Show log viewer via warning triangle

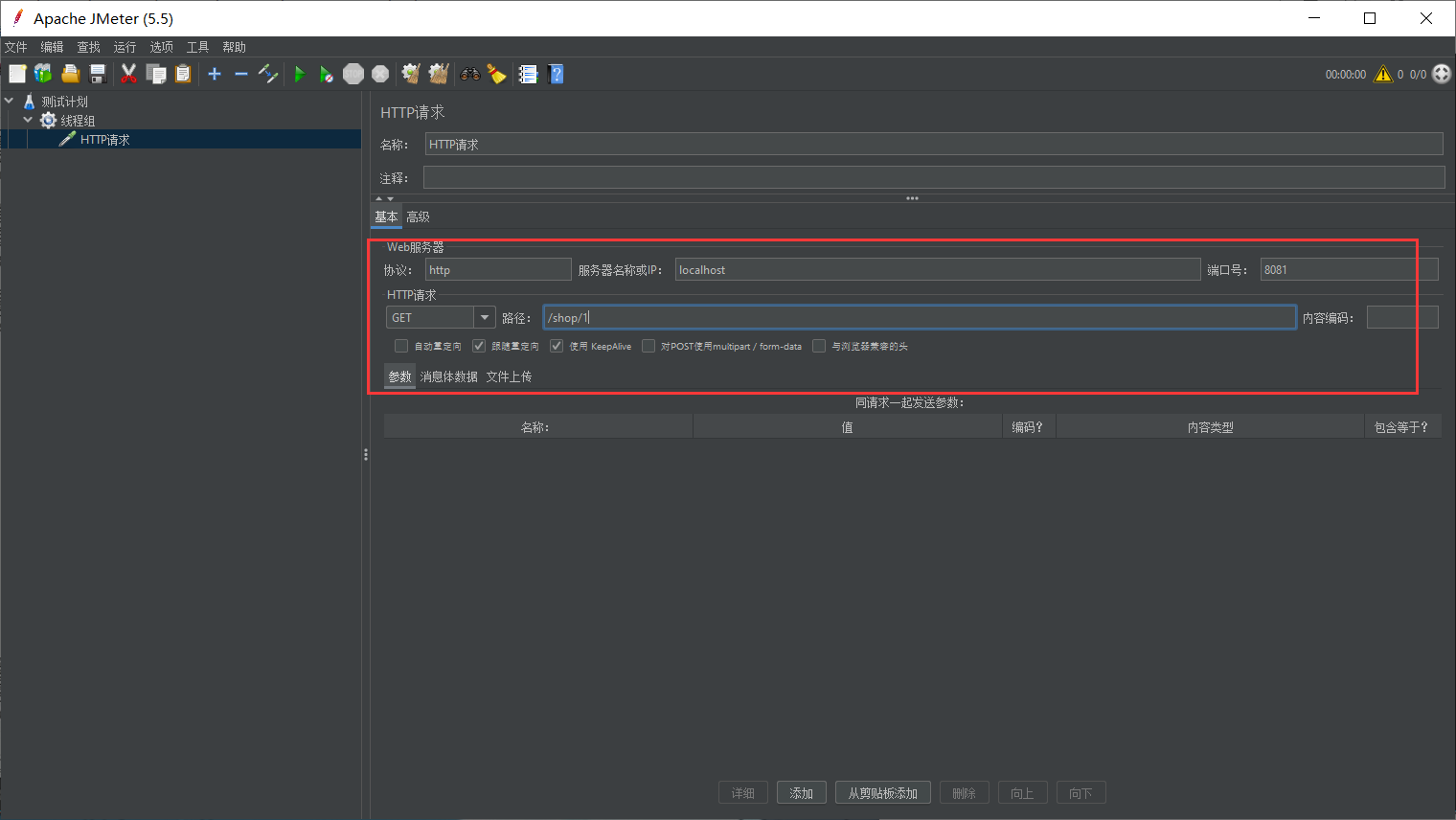tap(1383, 74)
